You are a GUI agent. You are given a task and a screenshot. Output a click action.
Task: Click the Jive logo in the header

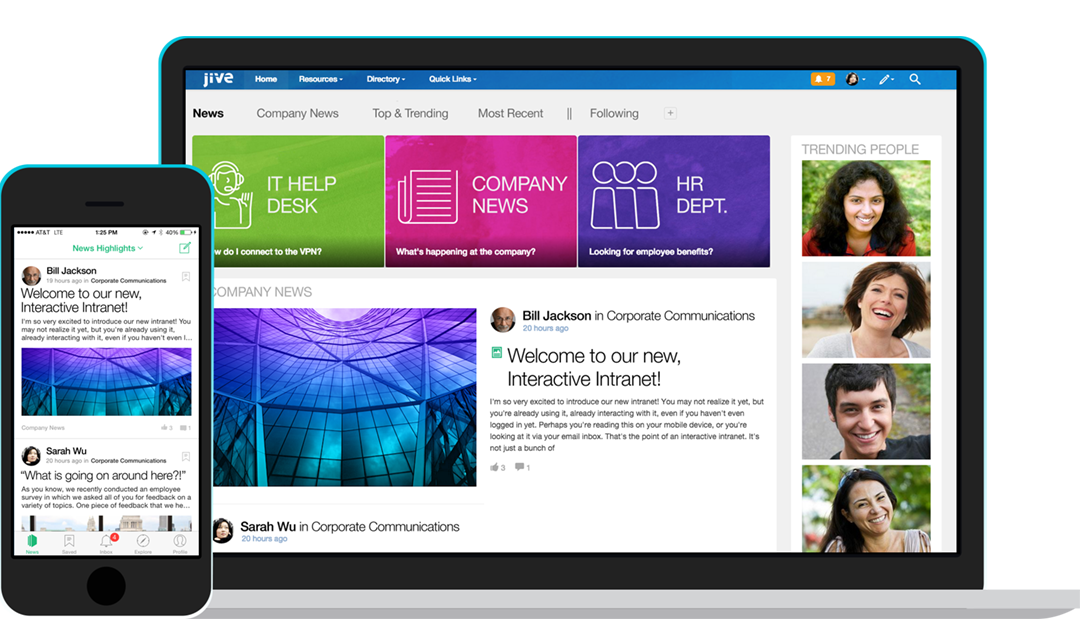point(218,79)
